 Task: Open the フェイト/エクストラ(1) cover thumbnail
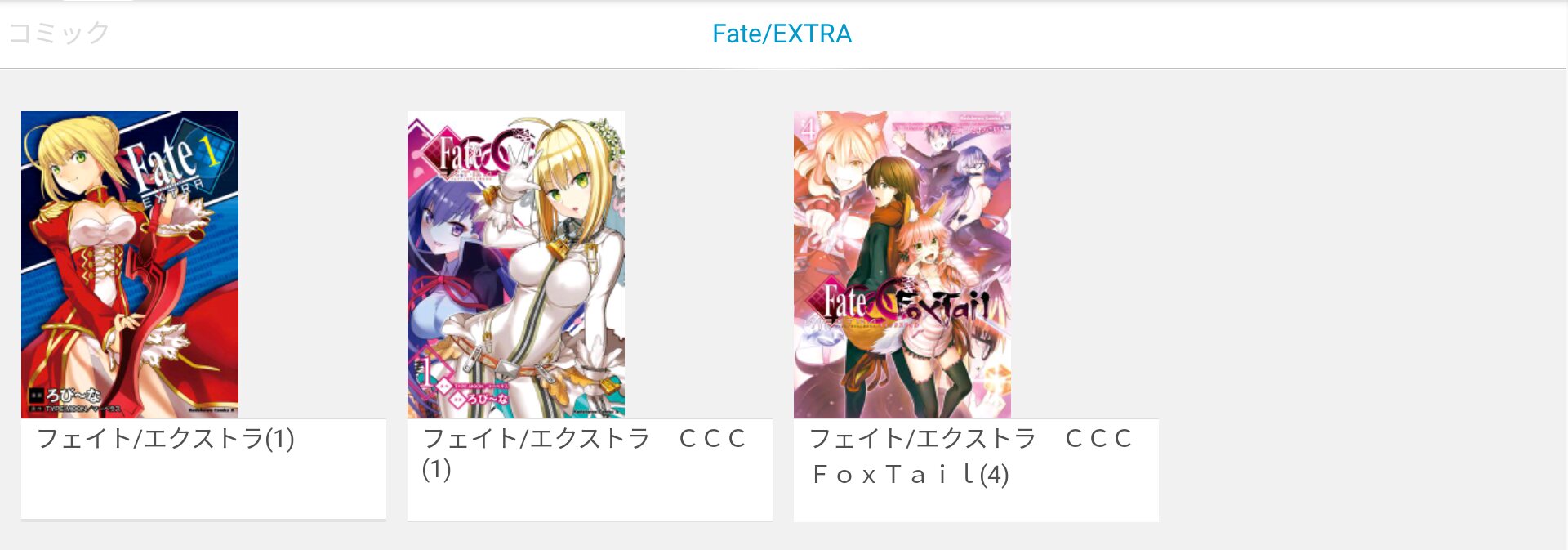tap(130, 265)
